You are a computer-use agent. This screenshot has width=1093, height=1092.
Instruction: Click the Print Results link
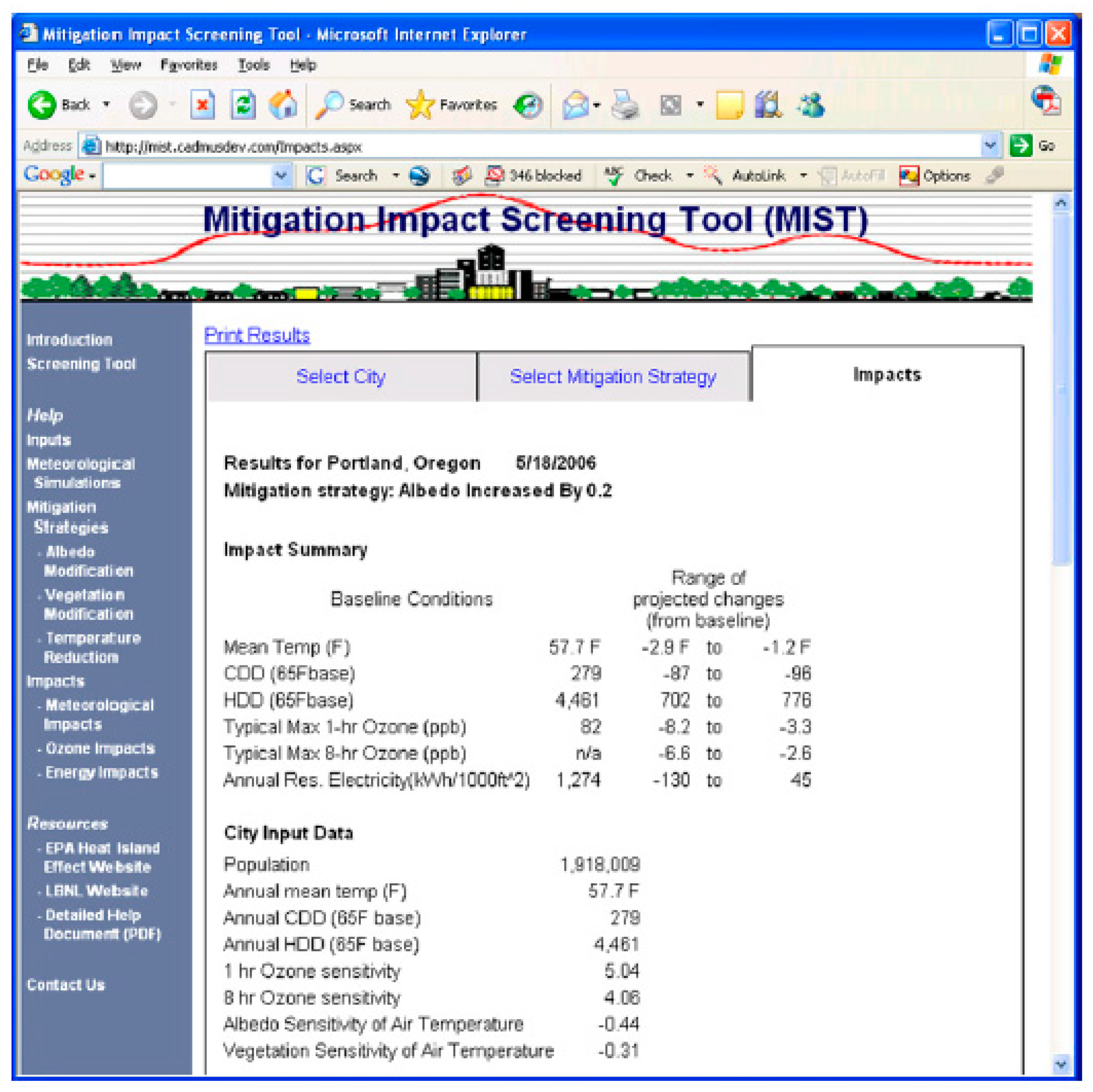pyautogui.click(x=257, y=336)
